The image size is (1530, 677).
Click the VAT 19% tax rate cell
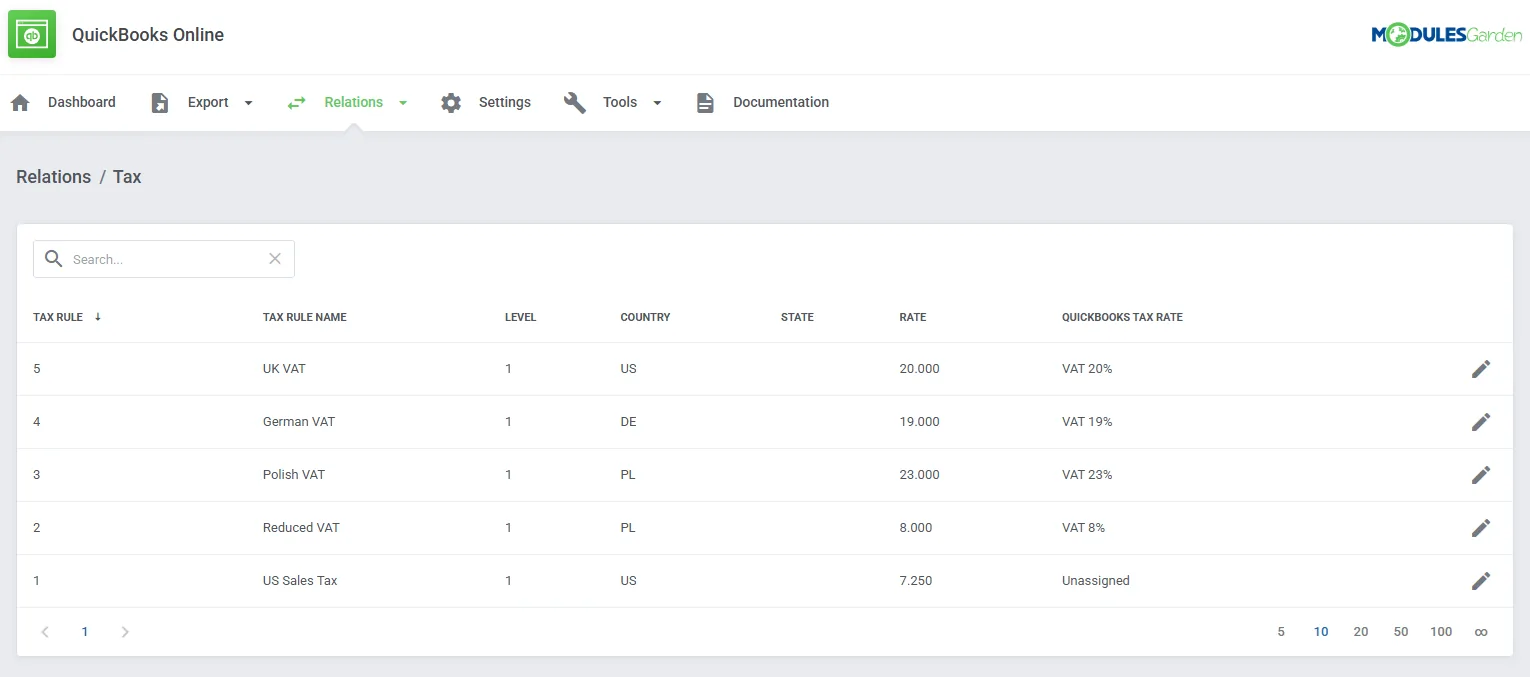click(x=1087, y=422)
